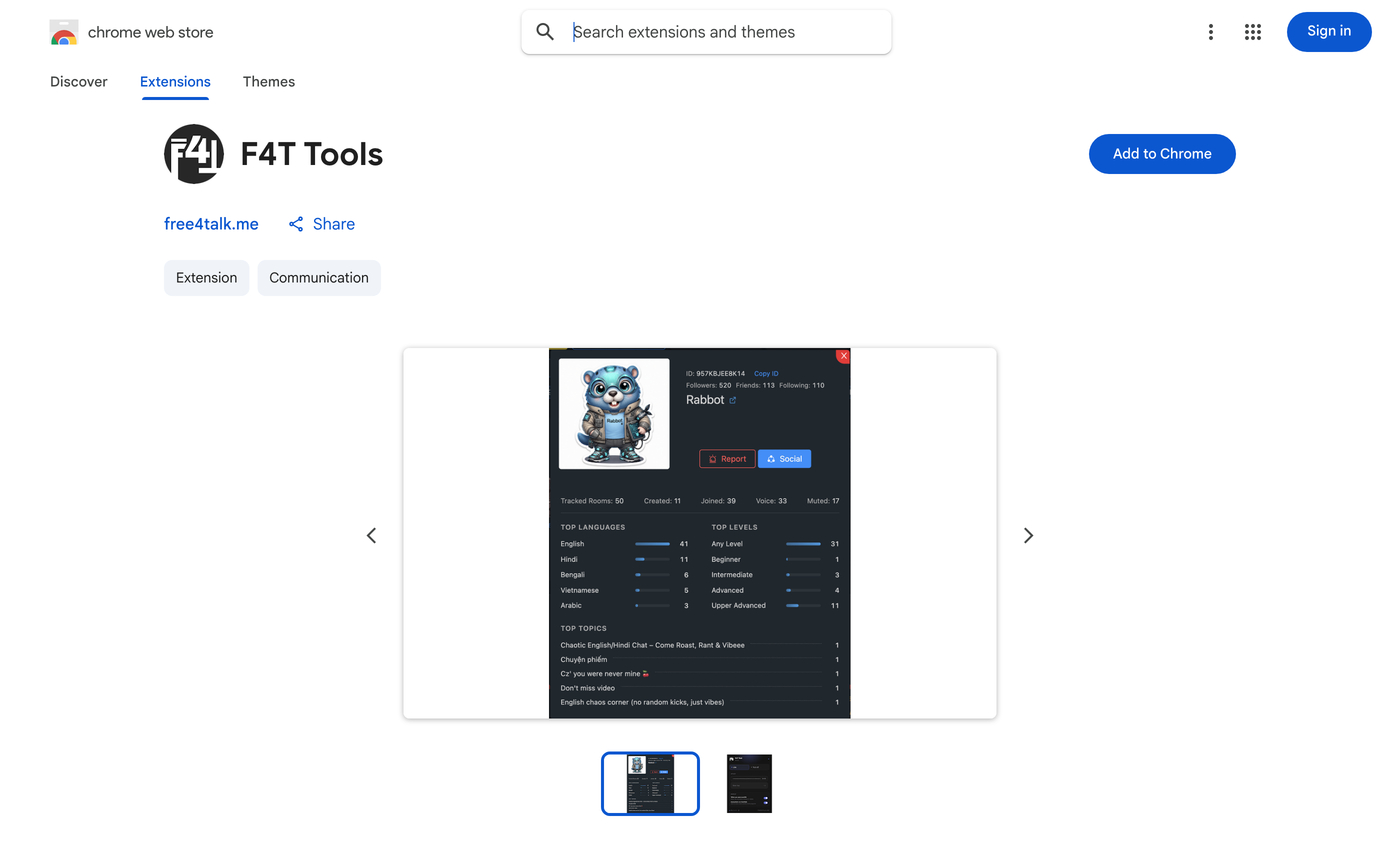The height and width of the screenshot is (860, 1400).
Task: Open the Google apps grid icon
Action: click(x=1252, y=32)
